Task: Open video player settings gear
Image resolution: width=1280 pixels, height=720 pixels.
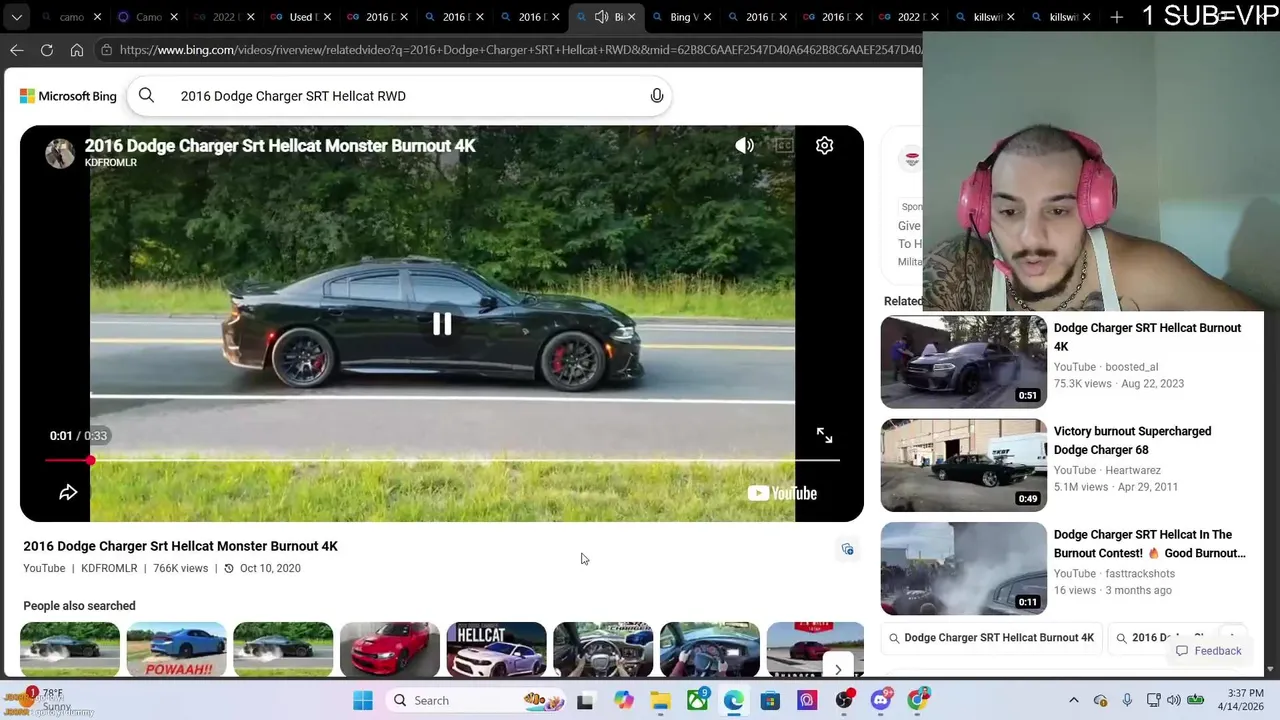Action: 824,146
